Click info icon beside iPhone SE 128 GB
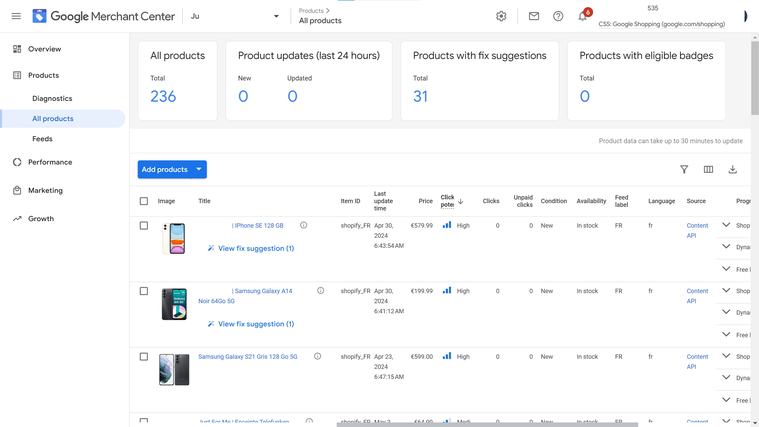The height and width of the screenshot is (427, 759). (x=304, y=225)
